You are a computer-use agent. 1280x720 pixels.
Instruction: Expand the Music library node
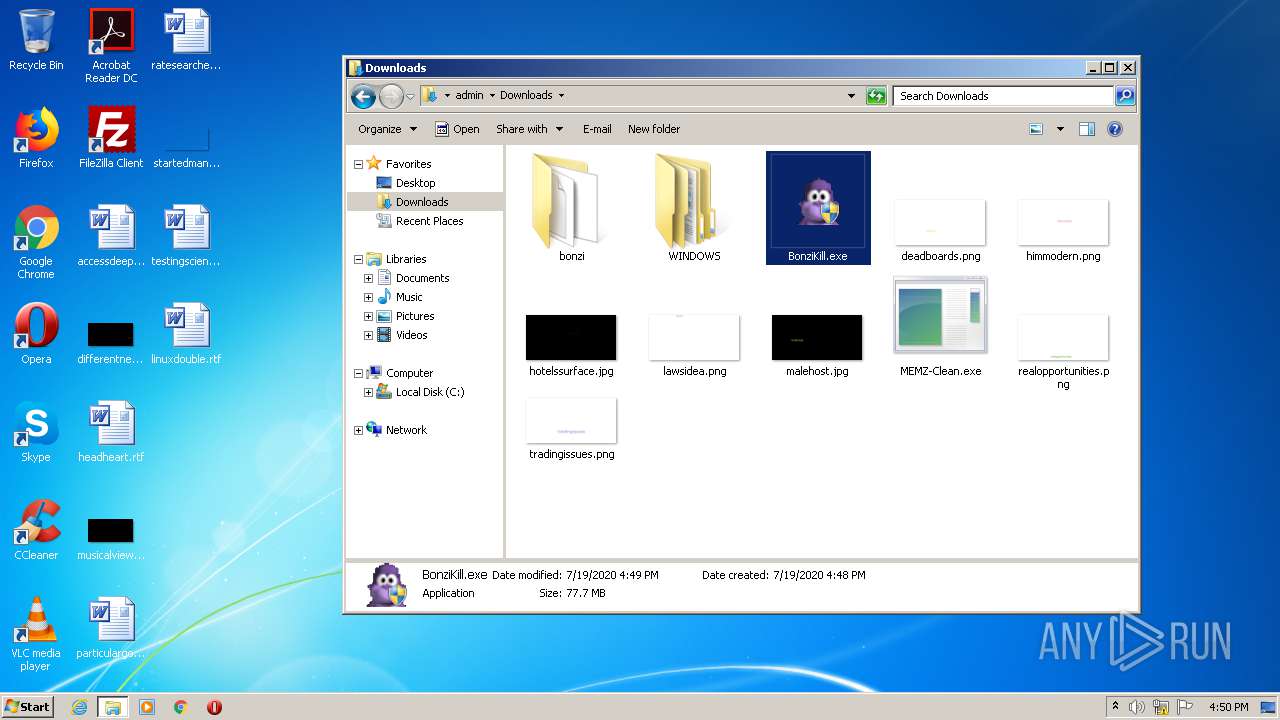tap(368, 297)
